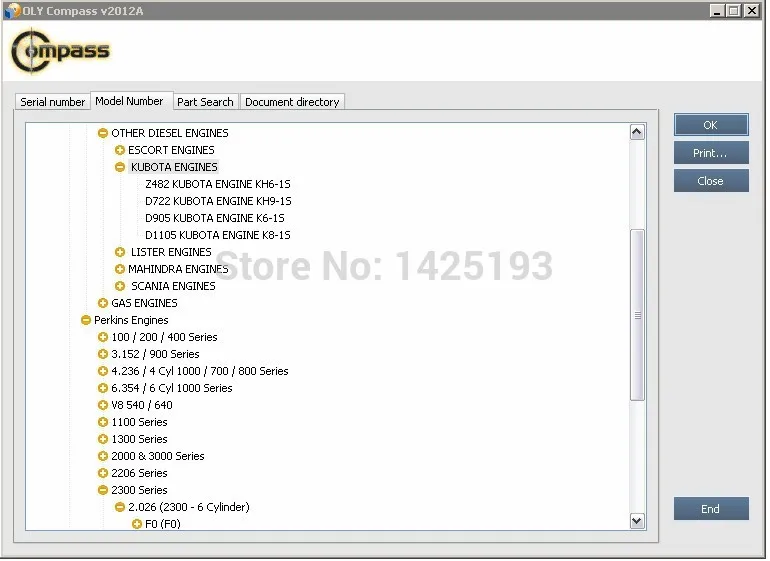770x561 pixels.
Task: Expand the 2206 Series node
Action: click(103, 474)
